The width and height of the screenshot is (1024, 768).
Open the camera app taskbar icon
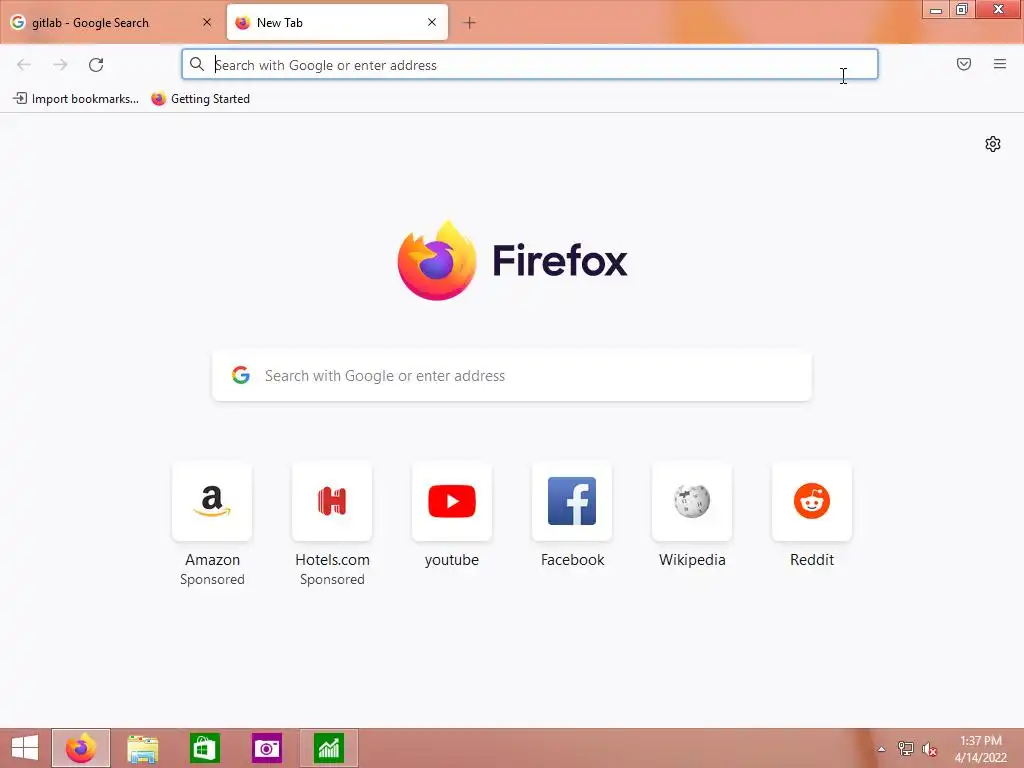pos(266,748)
